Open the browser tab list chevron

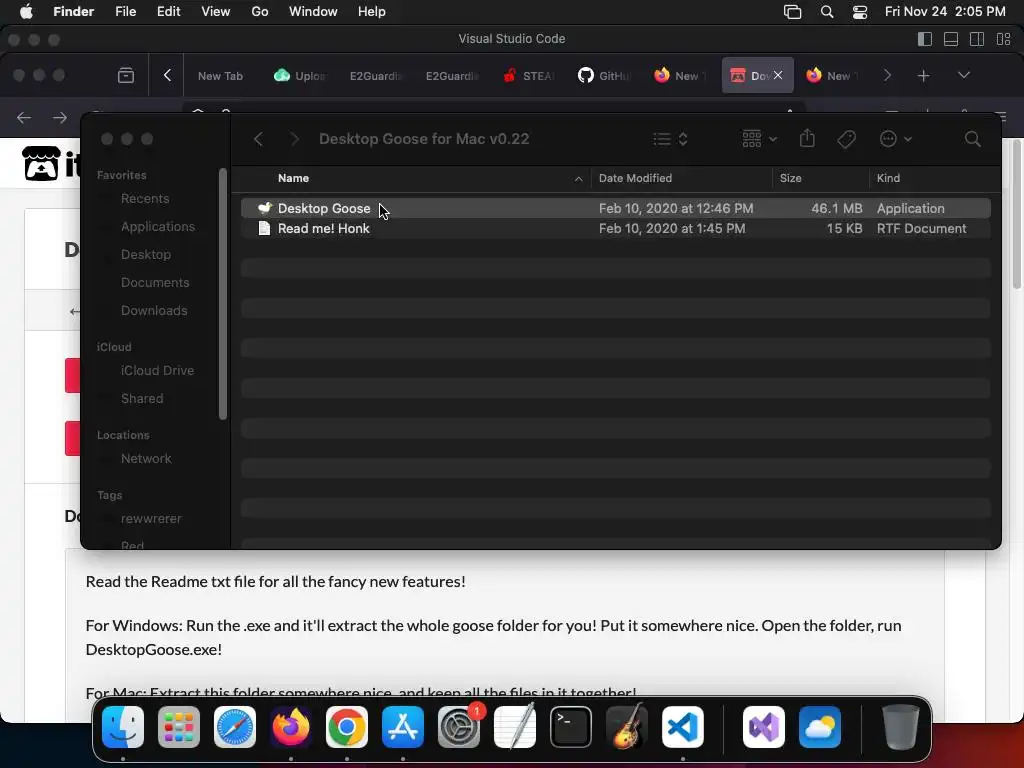(963, 75)
